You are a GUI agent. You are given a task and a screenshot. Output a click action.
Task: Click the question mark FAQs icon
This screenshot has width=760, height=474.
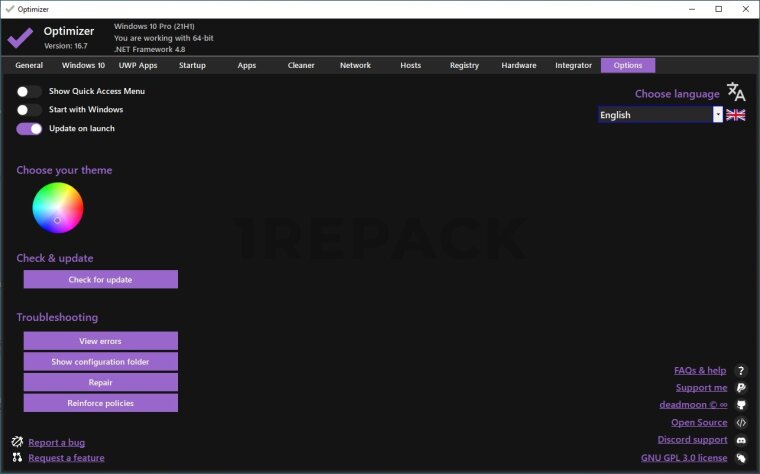coord(741,370)
